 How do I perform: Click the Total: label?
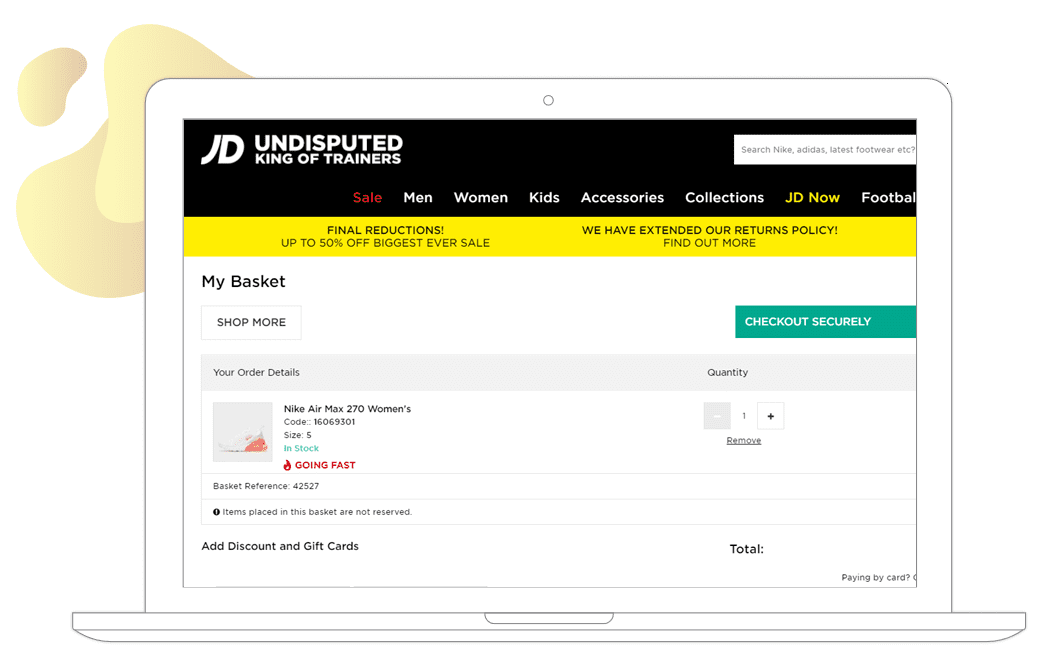746,549
